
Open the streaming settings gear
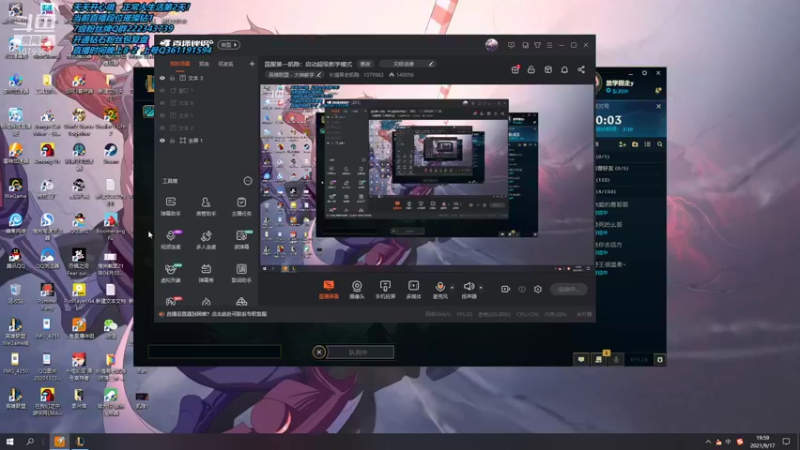(538, 289)
